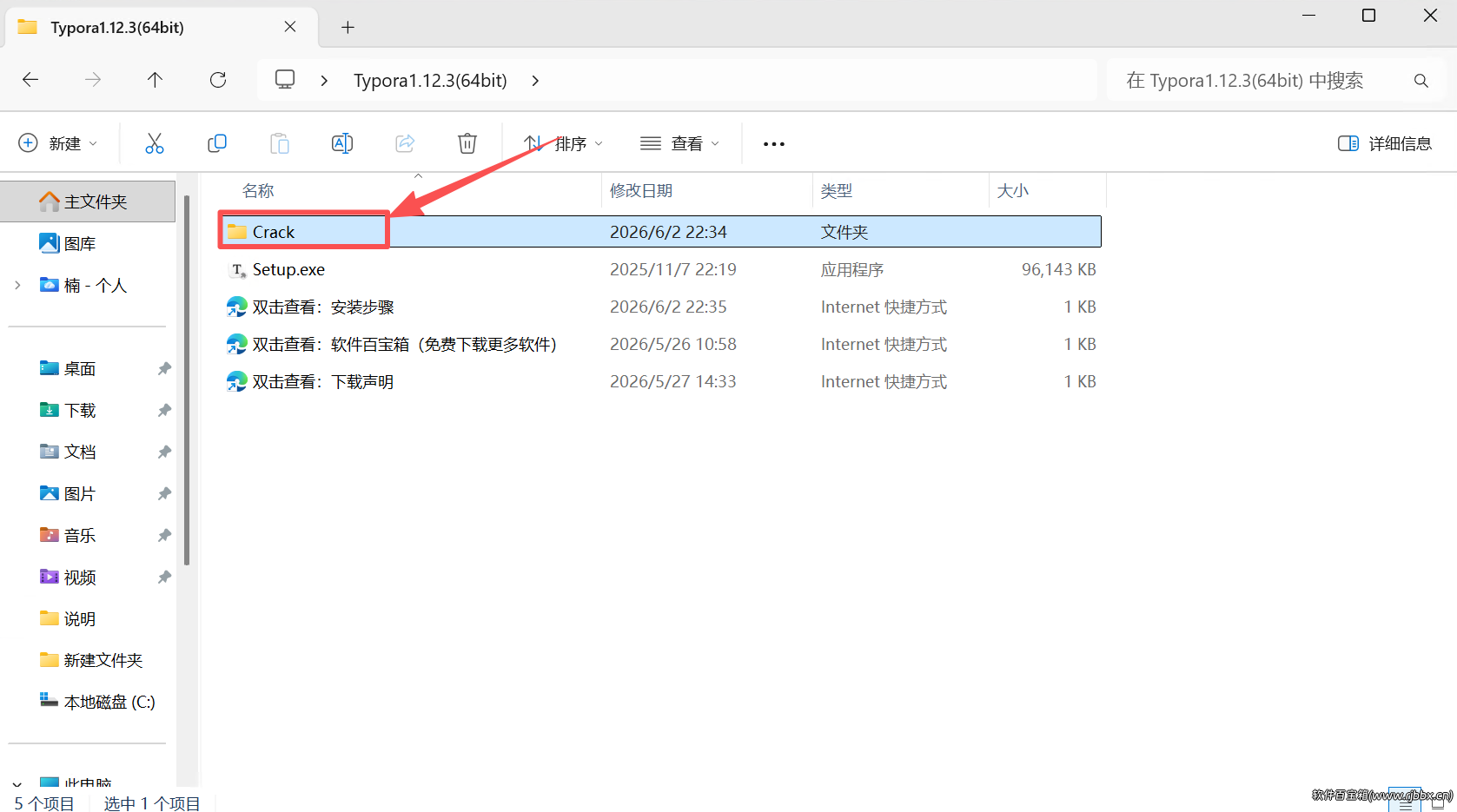Expand chevron after the monitor icon

point(324,81)
